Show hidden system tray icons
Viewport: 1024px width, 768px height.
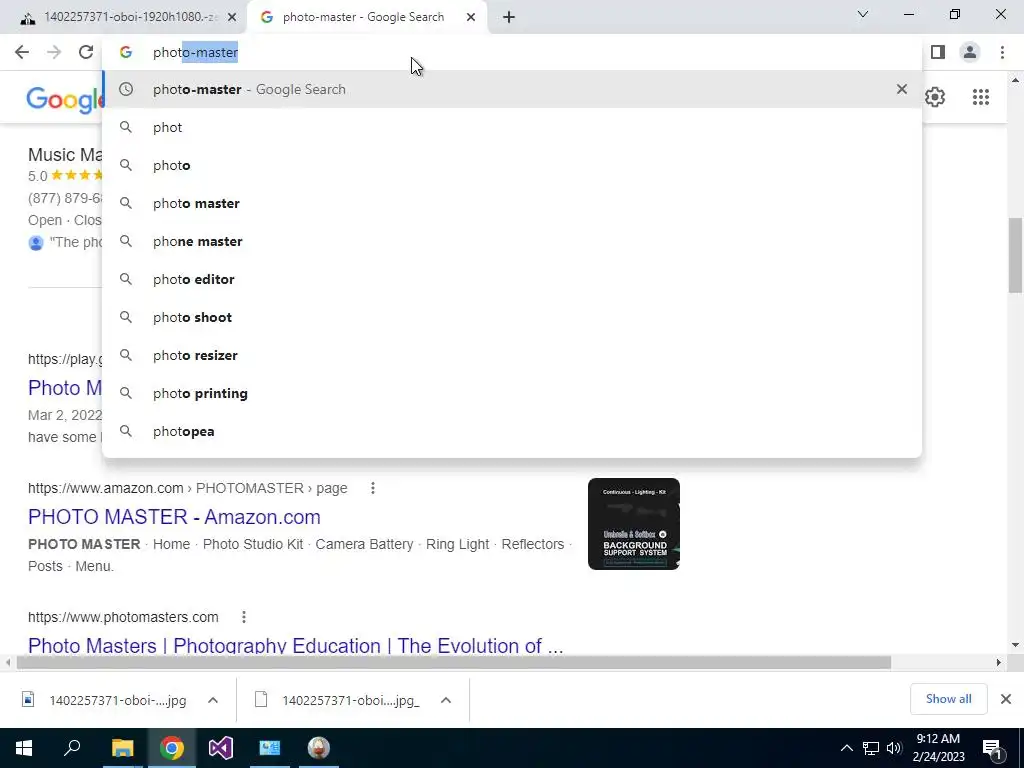coord(846,748)
